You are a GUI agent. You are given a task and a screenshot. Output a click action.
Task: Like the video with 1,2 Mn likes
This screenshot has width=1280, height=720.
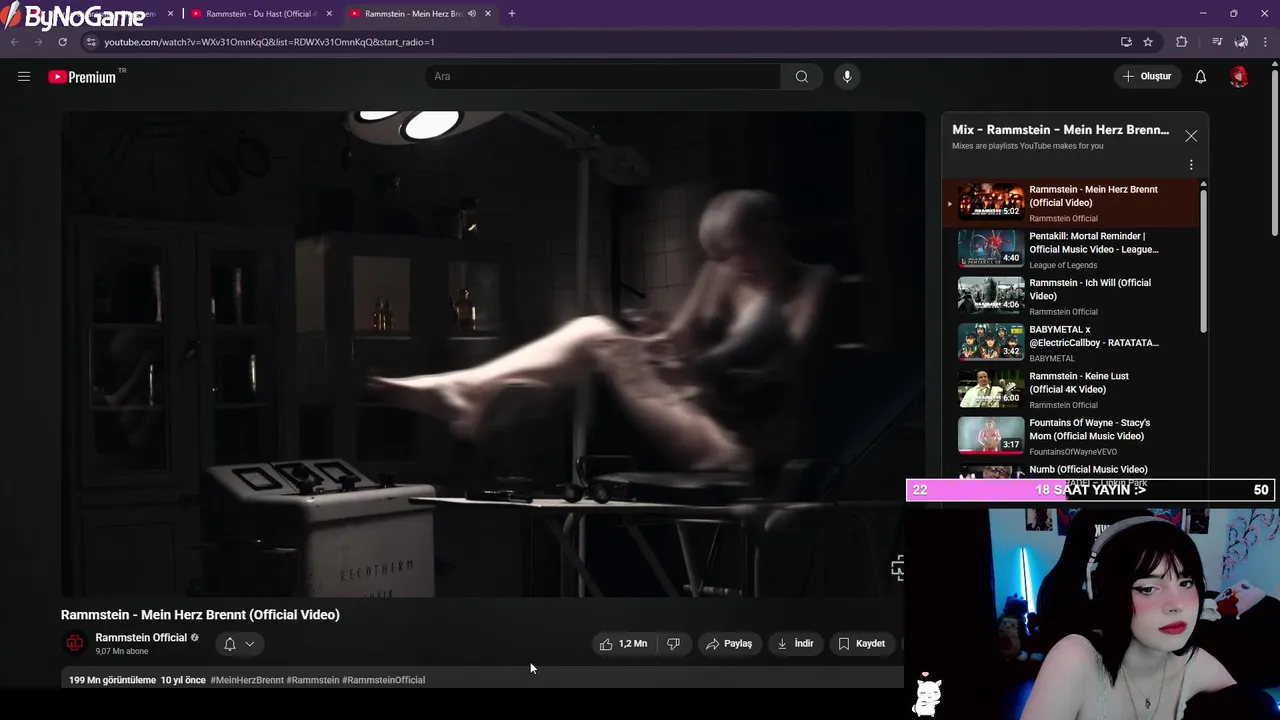pyautogui.click(x=623, y=644)
